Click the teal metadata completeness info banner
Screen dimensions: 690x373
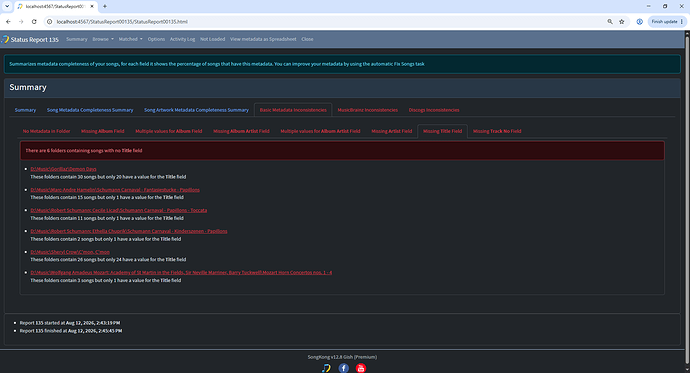(x=342, y=64)
